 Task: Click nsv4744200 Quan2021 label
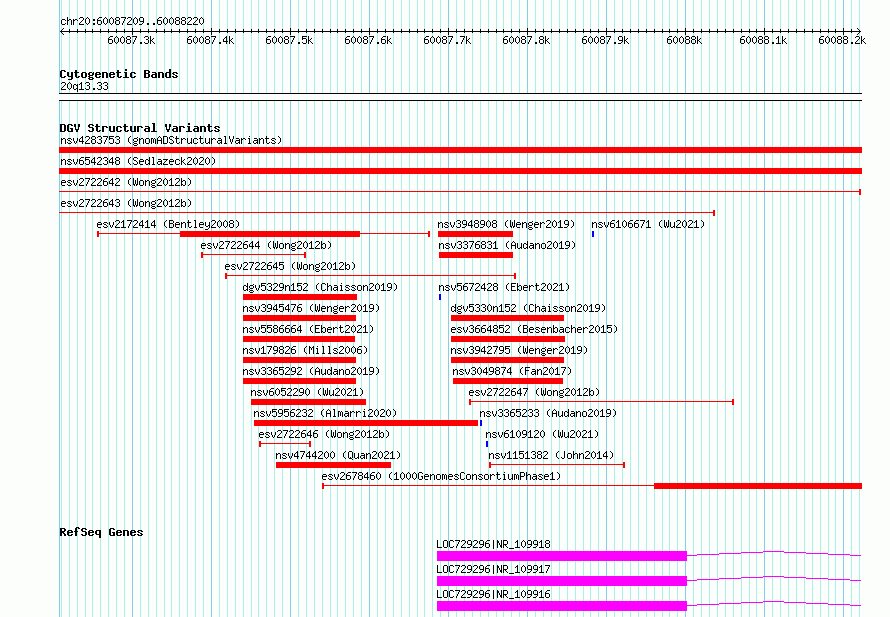click(x=338, y=455)
